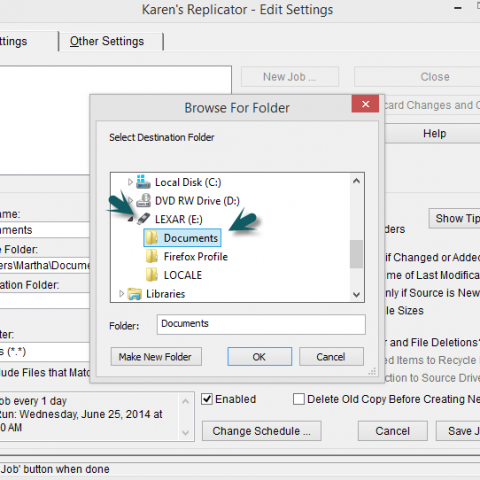Close the Browse For Folder dialog
480x480 pixels.
[365, 104]
